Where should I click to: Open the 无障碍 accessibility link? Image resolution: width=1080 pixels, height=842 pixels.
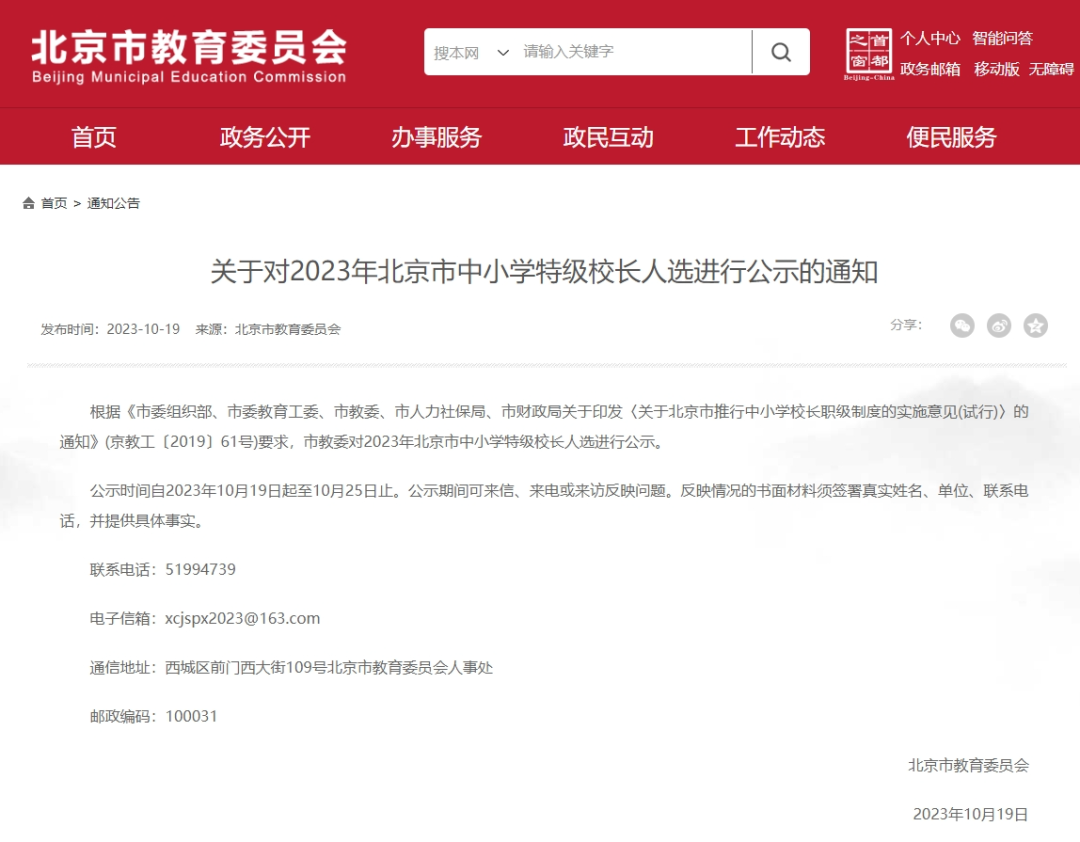pyautogui.click(x=1051, y=69)
